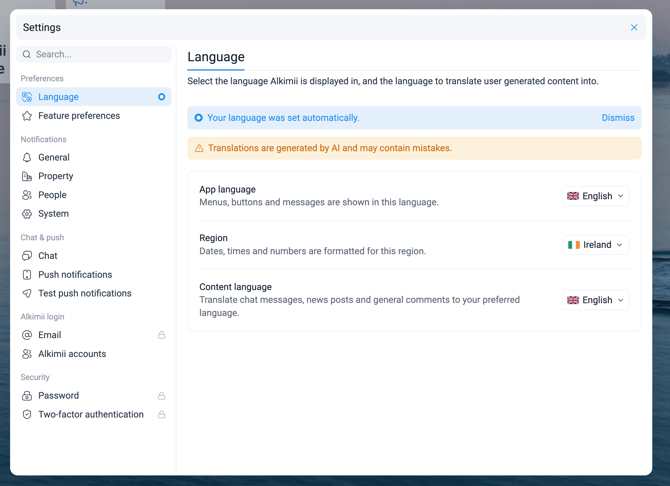Screen dimensions: 670x486
Task: Dismiss the automatic language notice
Action: 618,118
